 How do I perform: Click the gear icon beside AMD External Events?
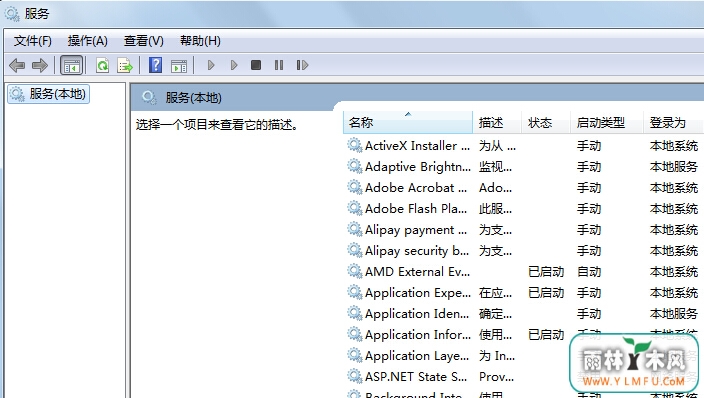point(355,271)
